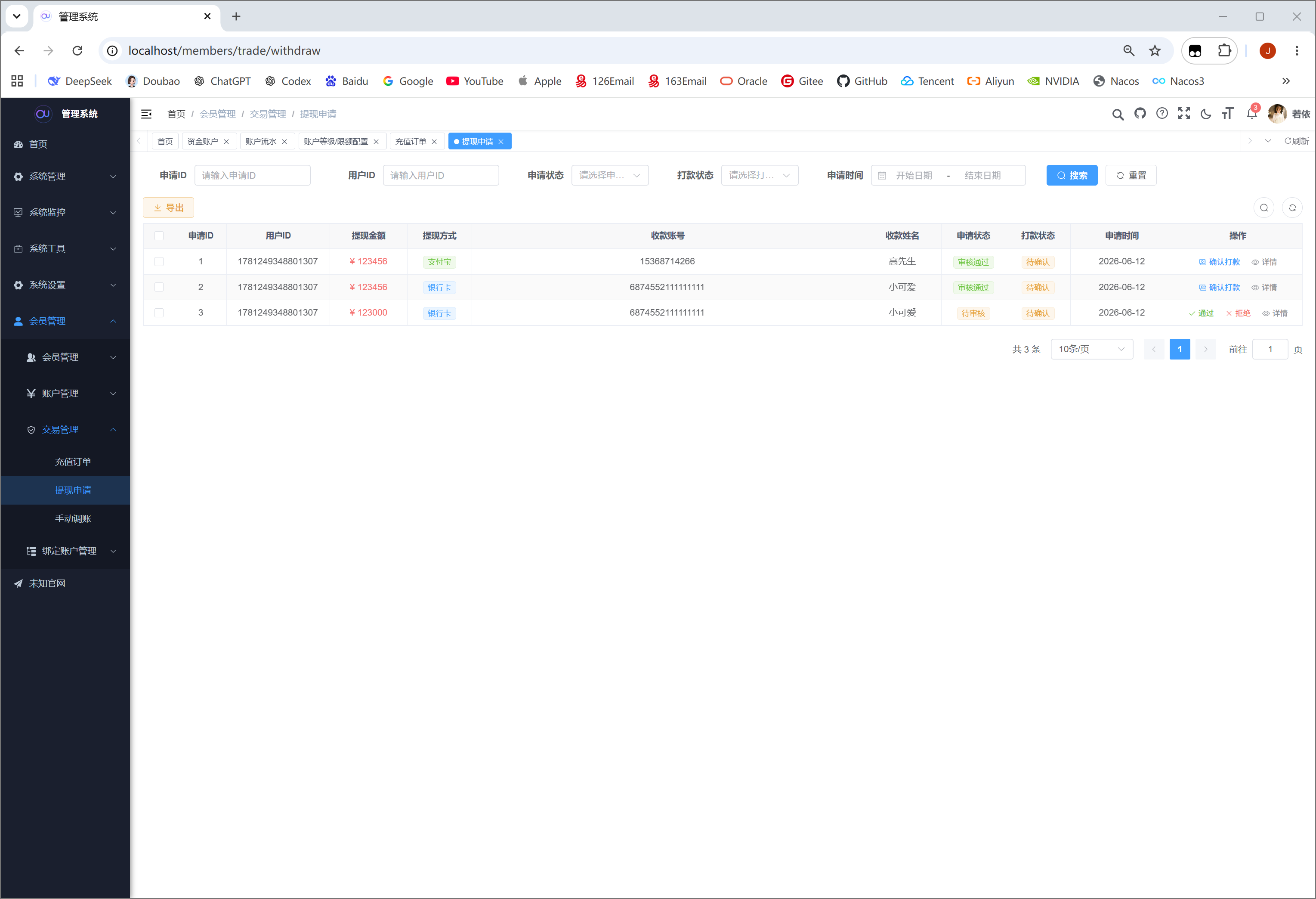
Task: Toggle fullscreen mode icon
Action: pyautogui.click(x=1184, y=113)
